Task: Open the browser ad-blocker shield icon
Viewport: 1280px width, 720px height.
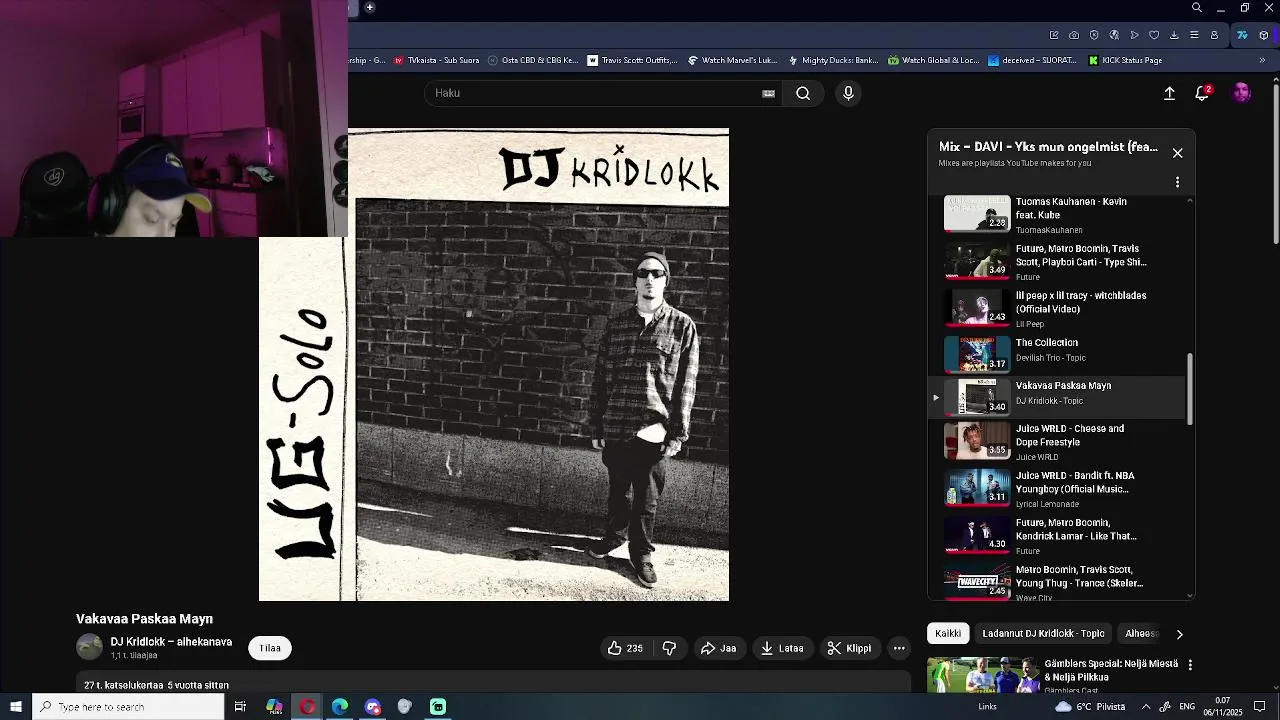Action: pos(1094,35)
